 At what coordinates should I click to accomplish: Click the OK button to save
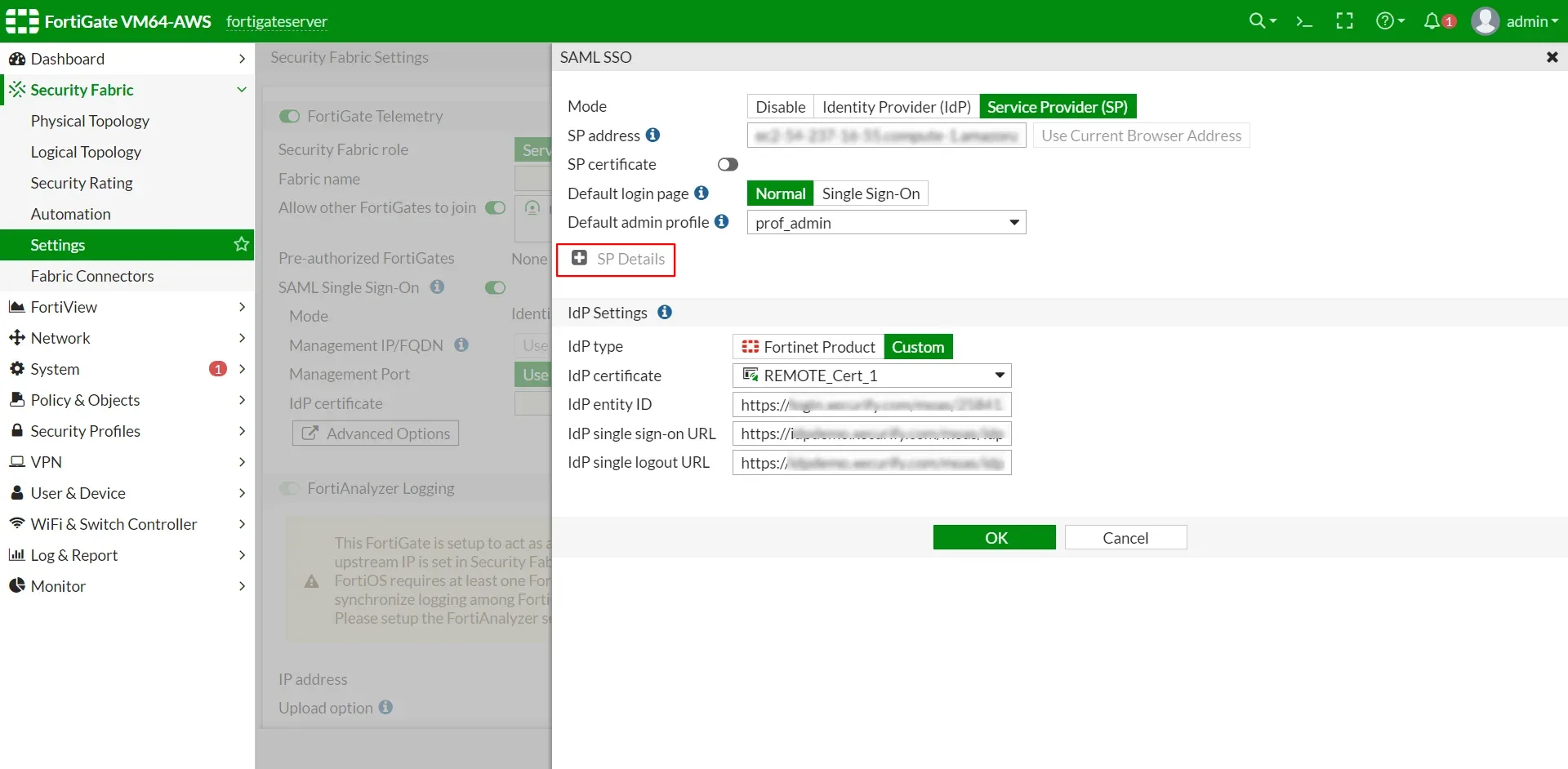click(x=994, y=537)
